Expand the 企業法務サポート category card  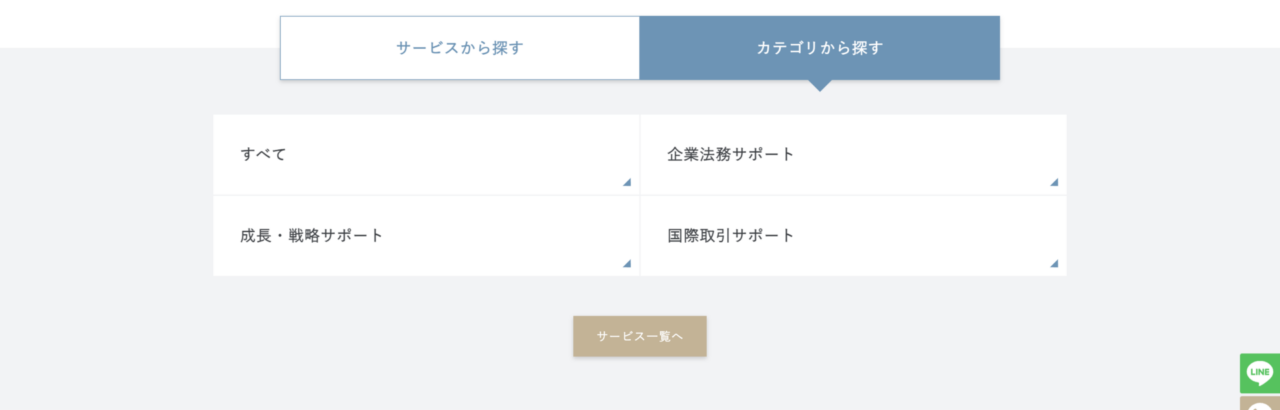coord(853,155)
